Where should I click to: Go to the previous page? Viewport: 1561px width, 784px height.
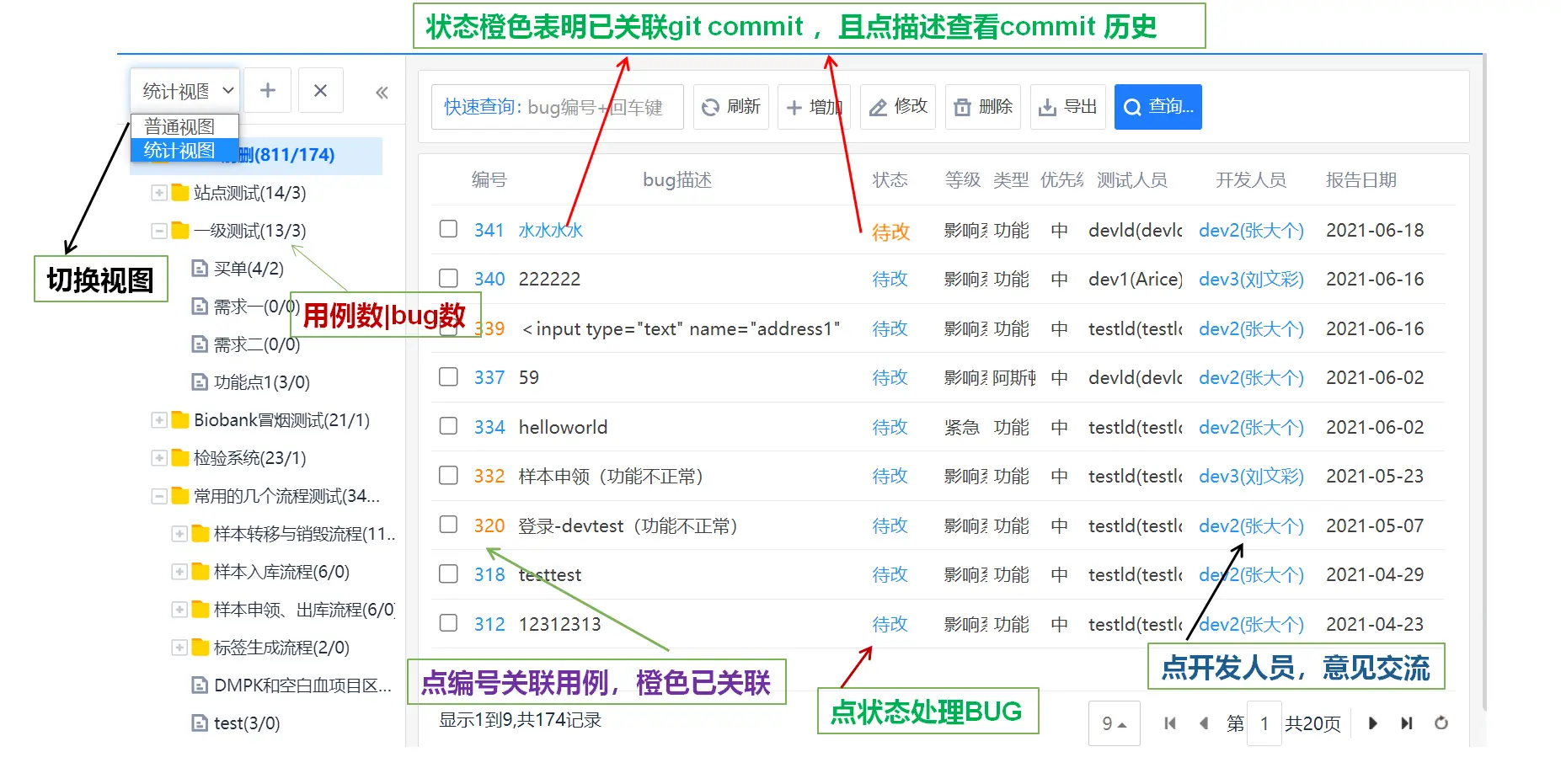[x=1204, y=723]
